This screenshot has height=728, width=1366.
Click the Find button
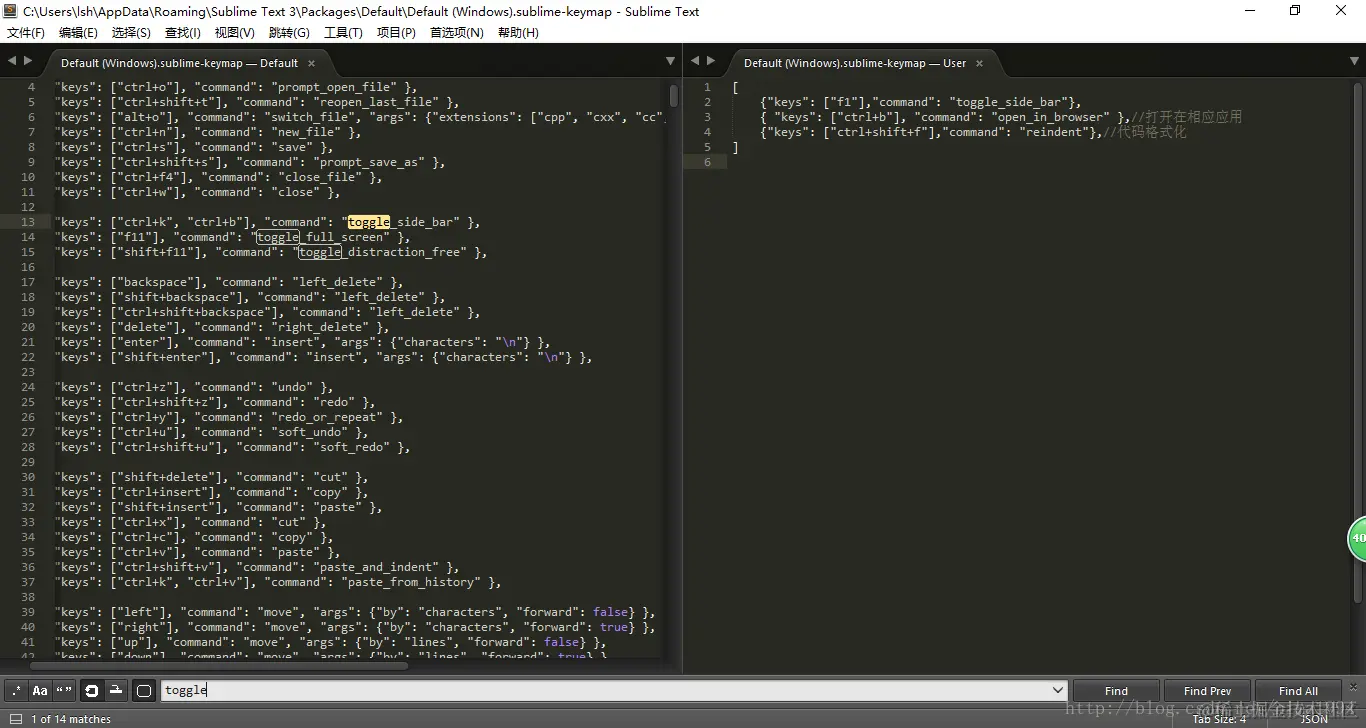1116,691
